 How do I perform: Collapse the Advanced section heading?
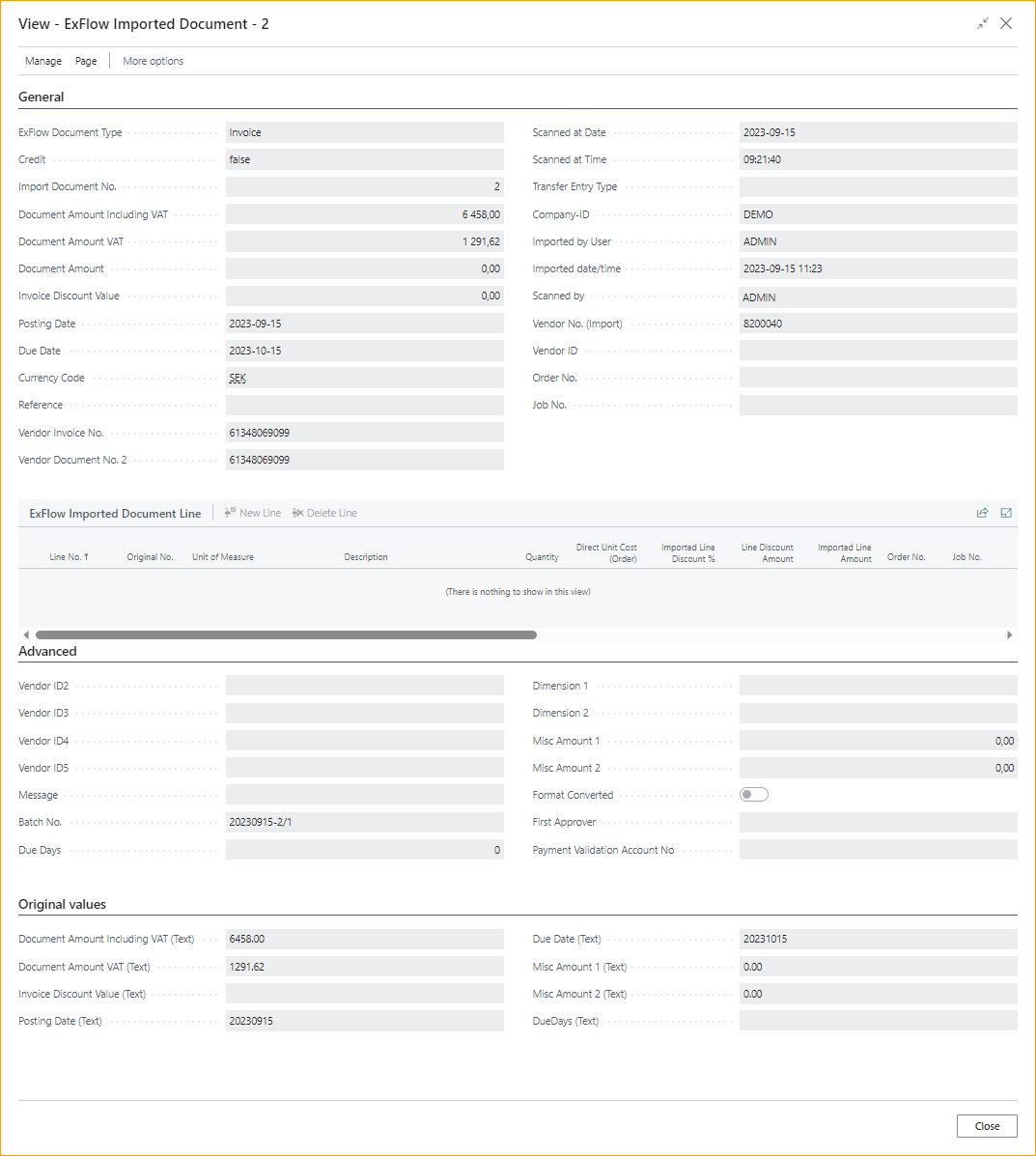point(47,651)
